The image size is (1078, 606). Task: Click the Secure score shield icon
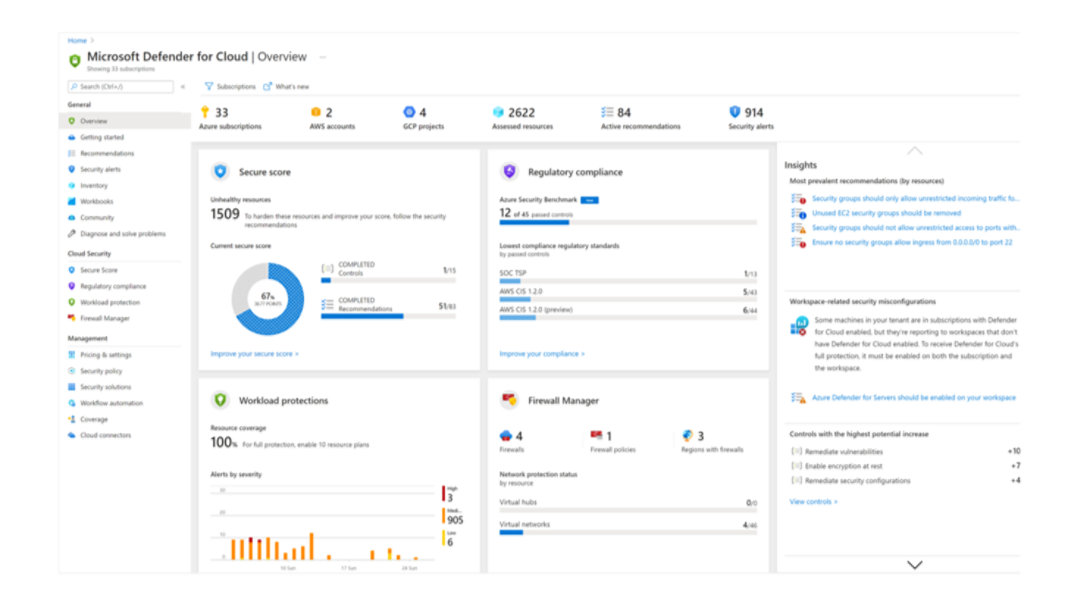coord(222,171)
